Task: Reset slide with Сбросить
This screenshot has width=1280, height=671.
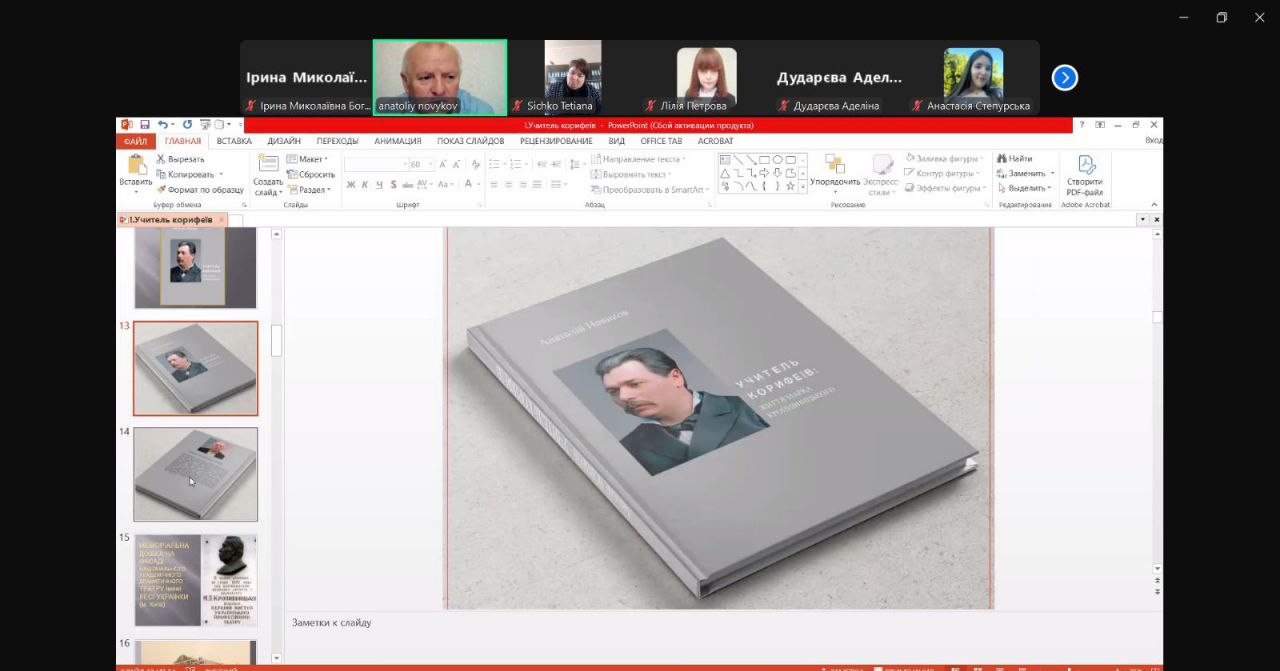Action: (310, 174)
